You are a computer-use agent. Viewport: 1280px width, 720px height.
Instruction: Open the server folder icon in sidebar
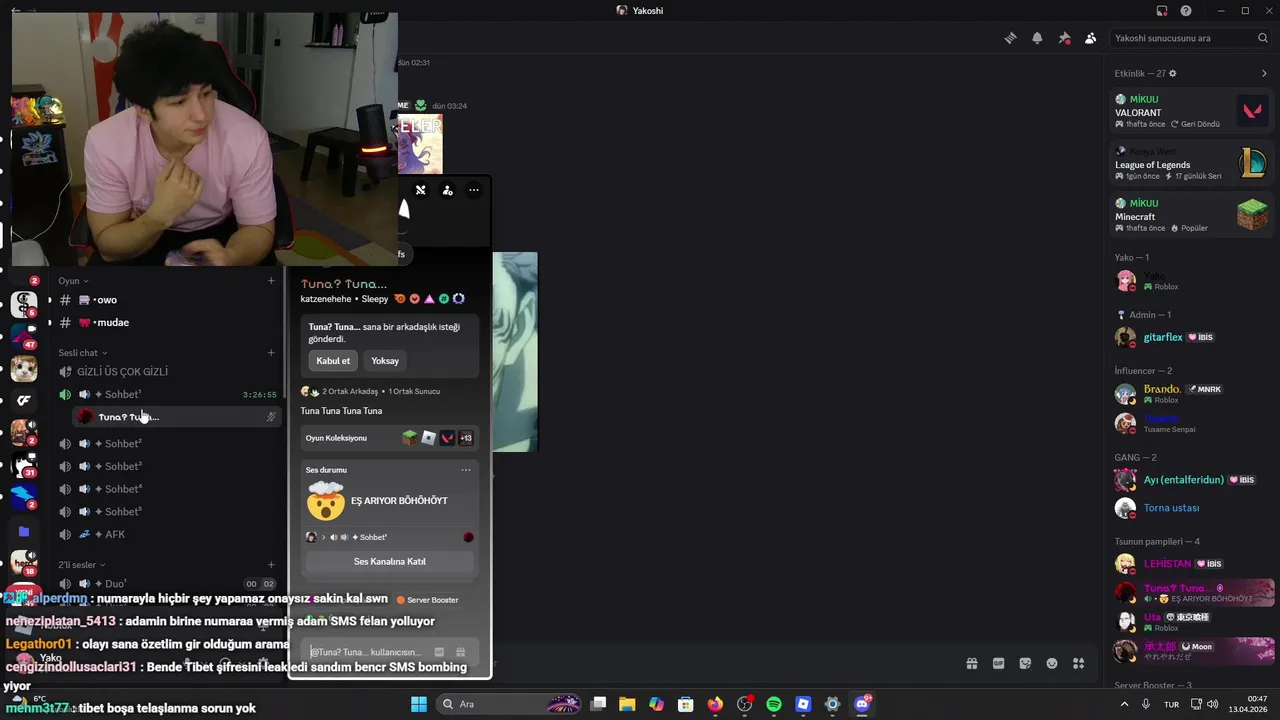click(24, 532)
